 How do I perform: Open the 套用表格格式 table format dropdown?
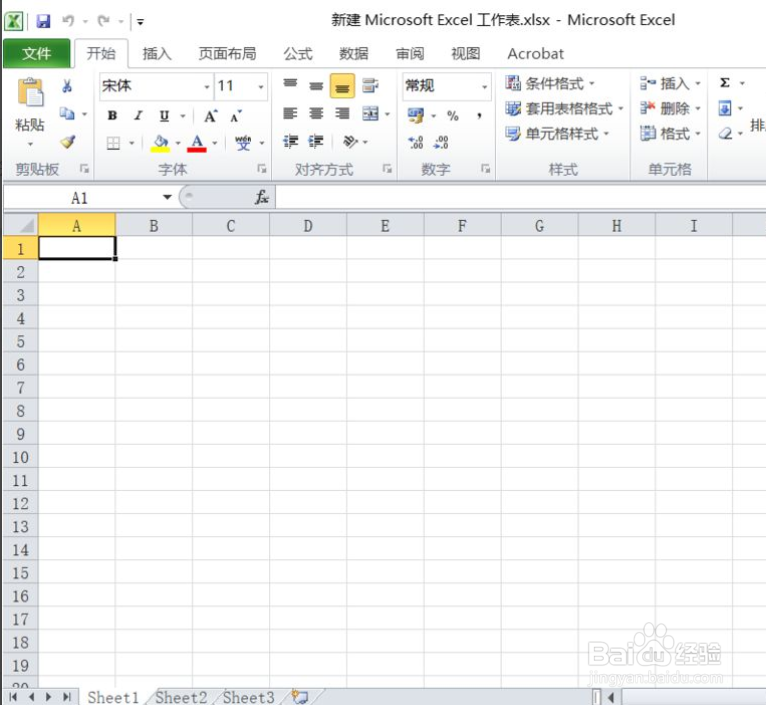pos(565,108)
